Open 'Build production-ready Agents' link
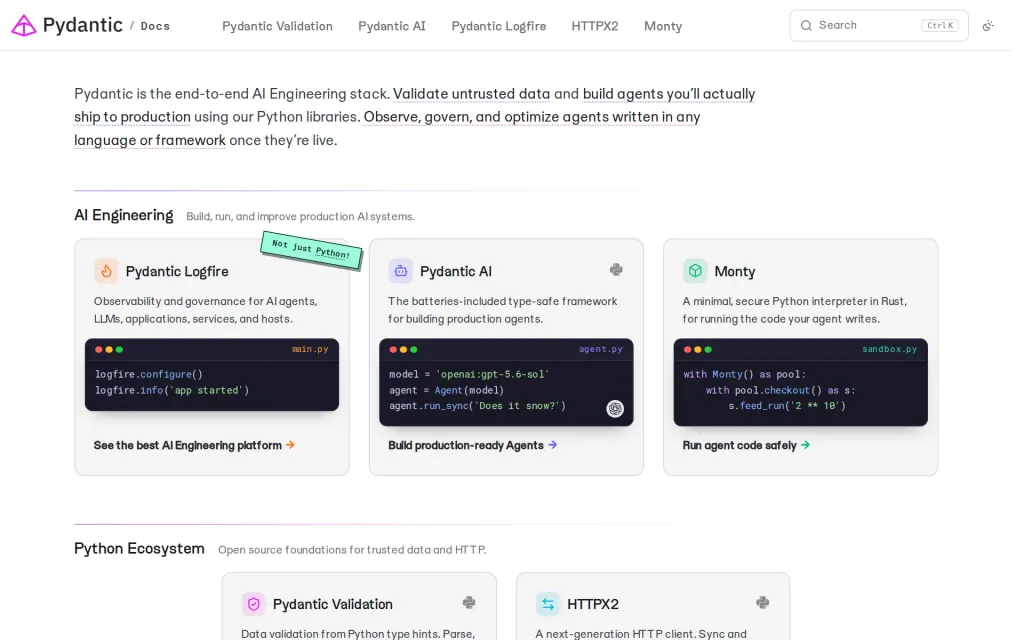The height and width of the screenshot is (640, 1024). 472,445
